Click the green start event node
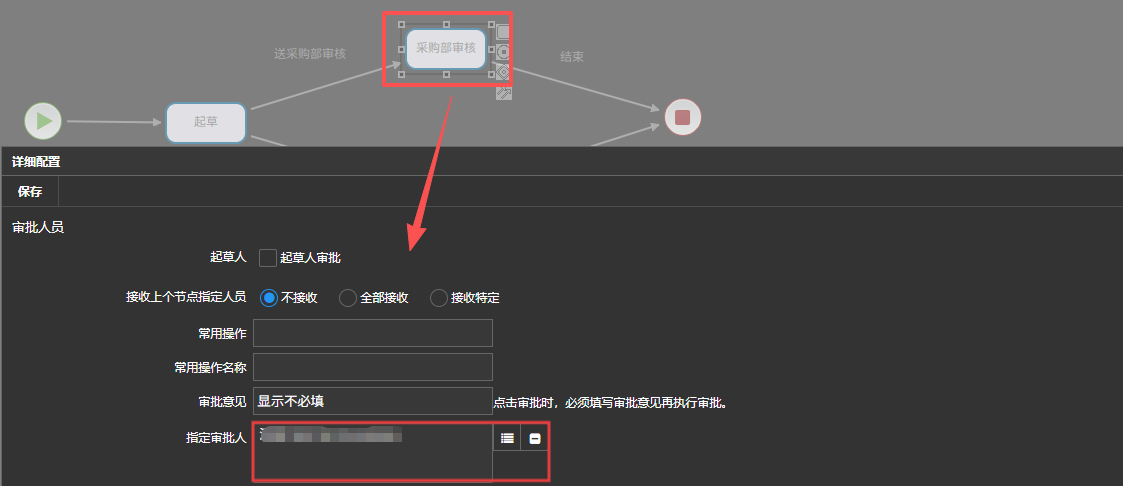 [x=43, y=121]
